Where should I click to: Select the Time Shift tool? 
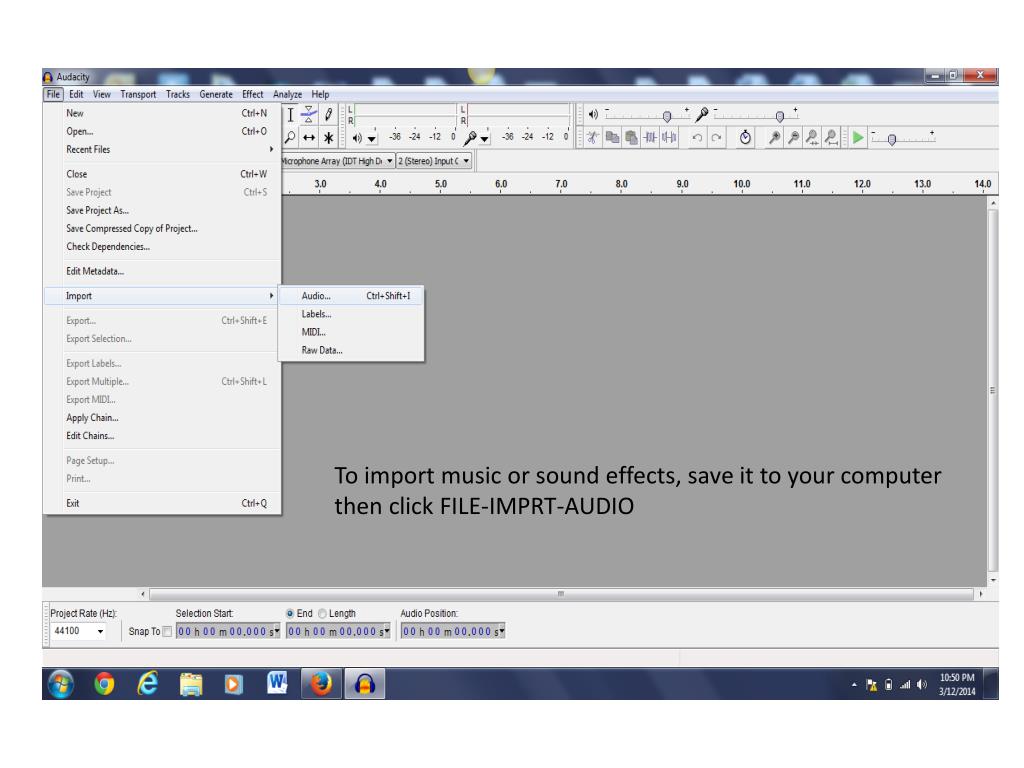coord(309,138)
